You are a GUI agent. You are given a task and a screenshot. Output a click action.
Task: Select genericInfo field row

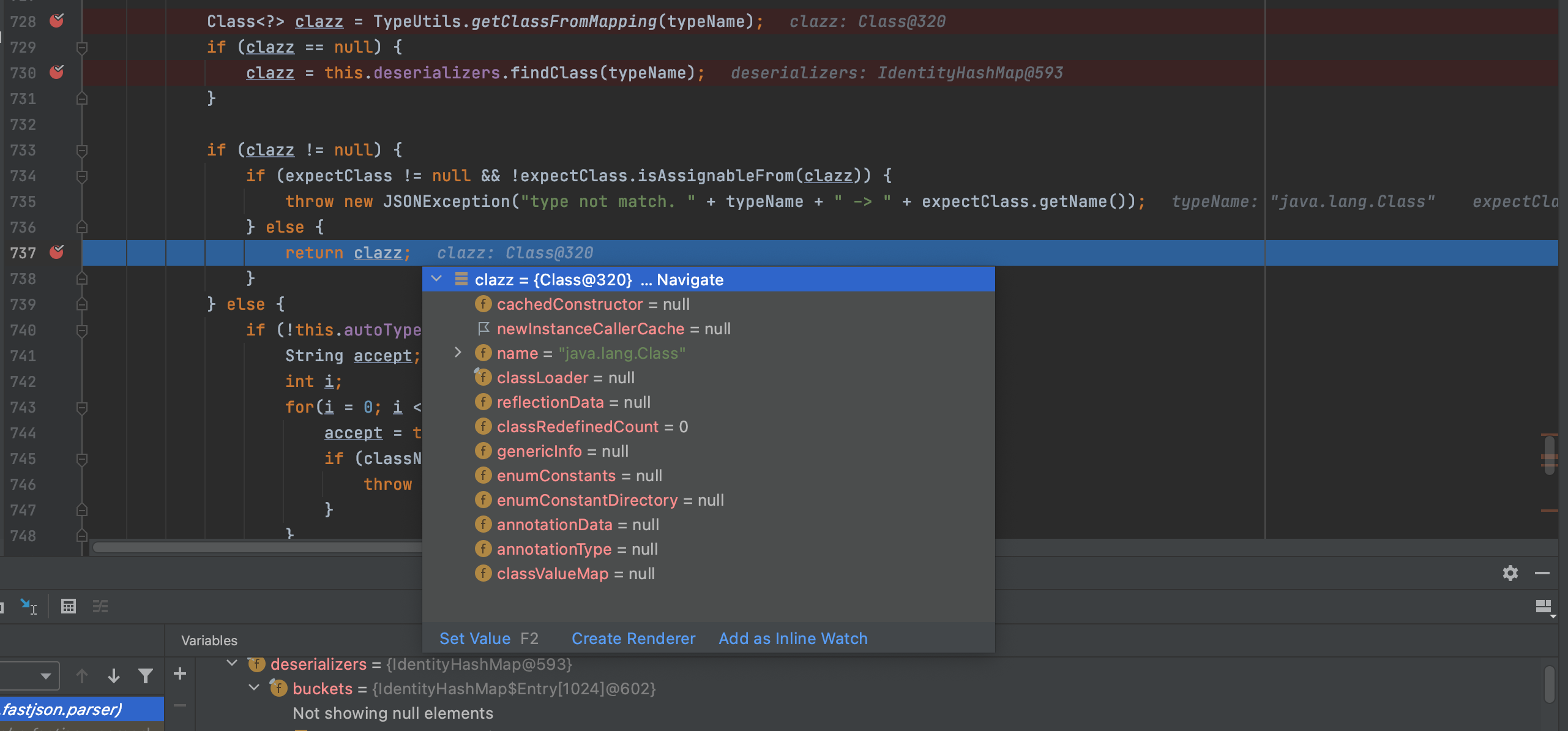click(x=709, y=451)
